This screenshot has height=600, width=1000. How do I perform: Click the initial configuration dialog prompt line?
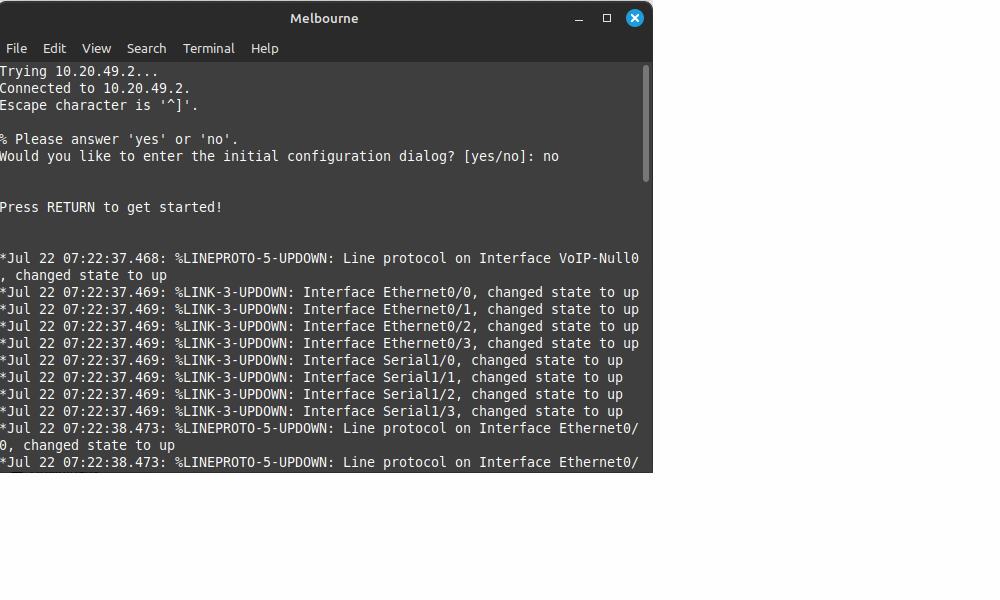[278, 156]
